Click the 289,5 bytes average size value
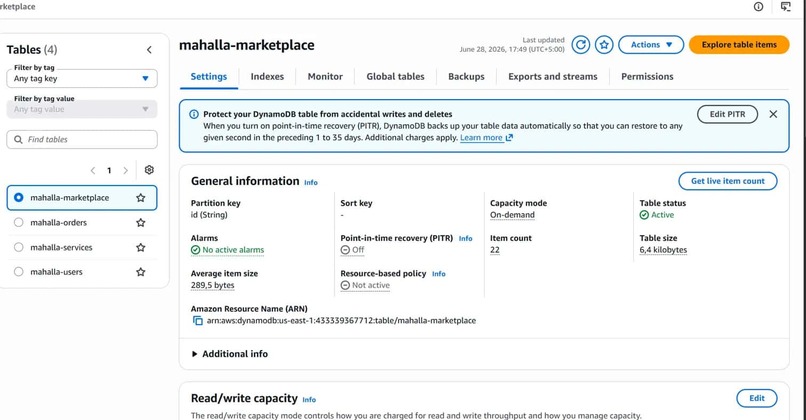The height and width of the screenshot is (420, 806). pos(212,285)
